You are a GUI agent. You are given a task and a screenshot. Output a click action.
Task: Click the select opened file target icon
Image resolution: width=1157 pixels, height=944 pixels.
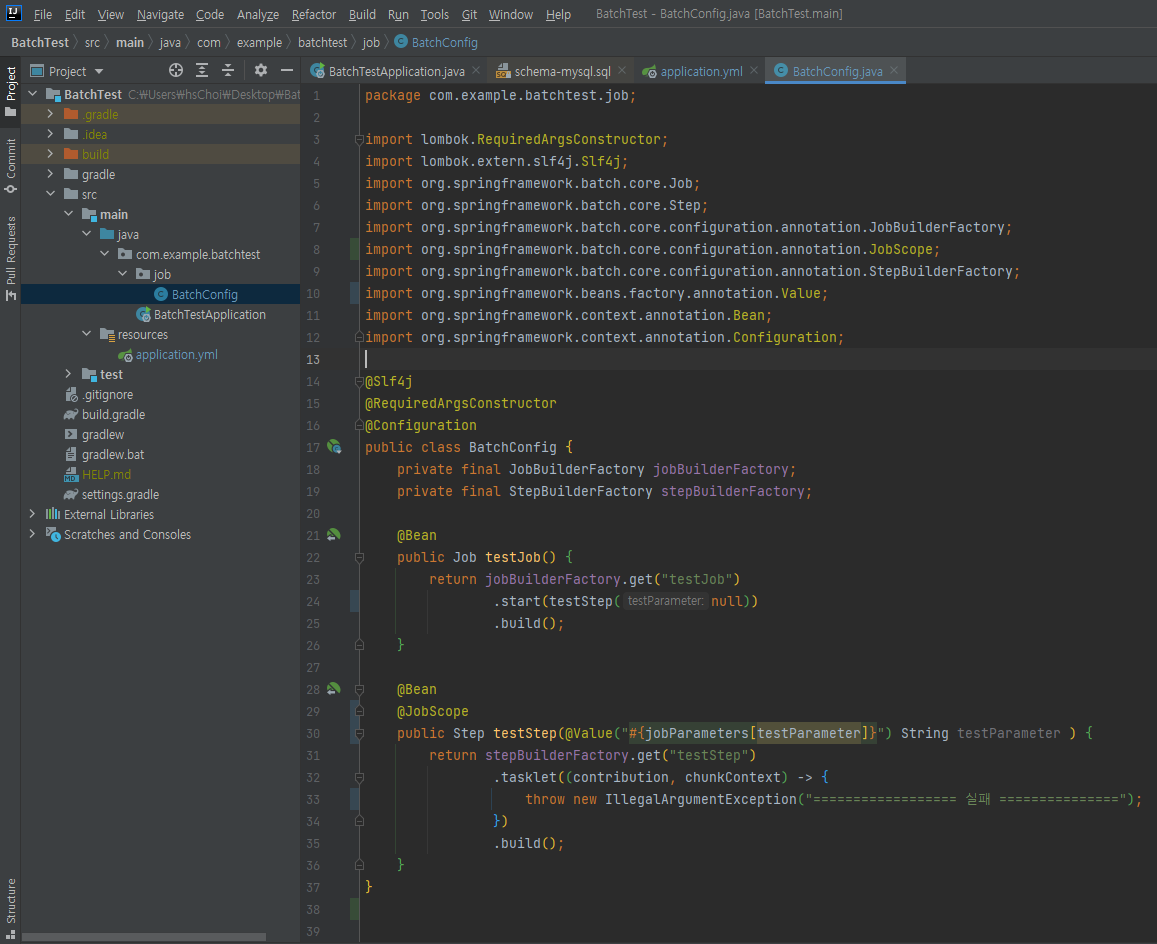click(176, 70)
